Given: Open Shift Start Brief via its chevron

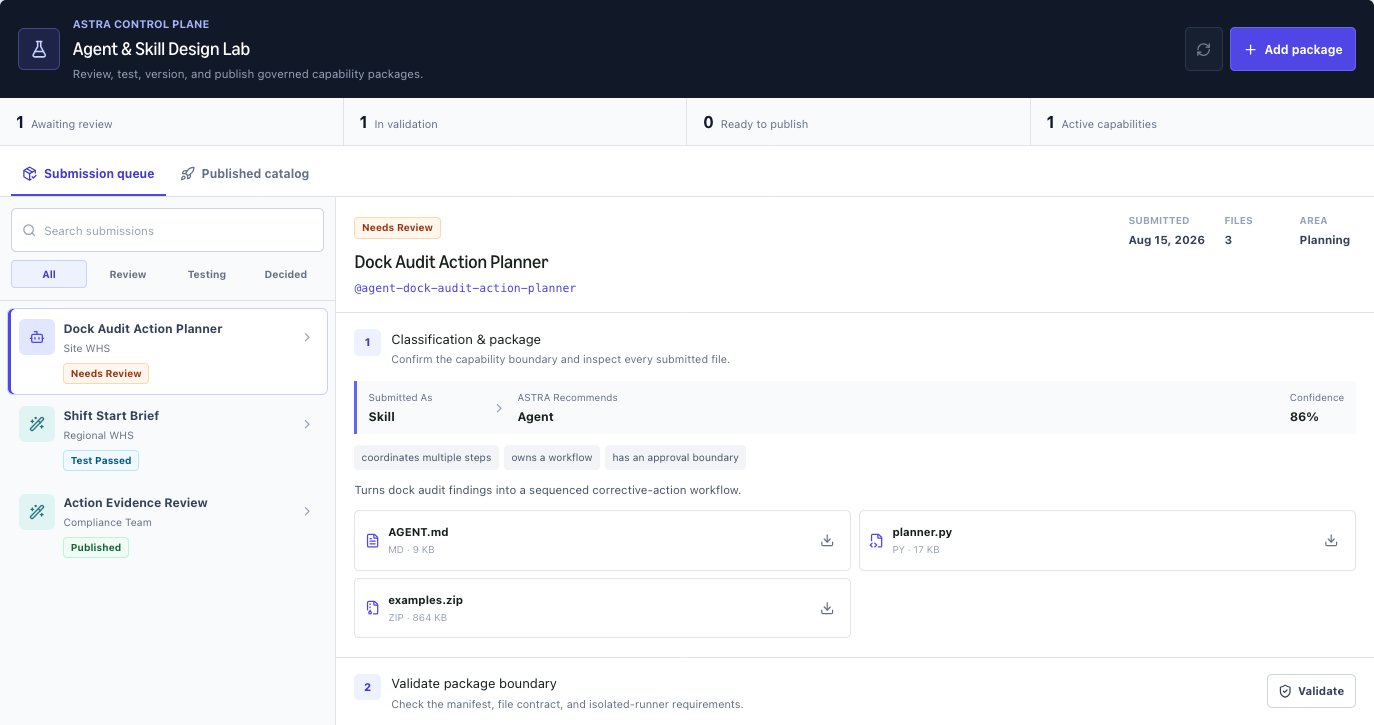Looking at the screenshot, I should (307, 424).
